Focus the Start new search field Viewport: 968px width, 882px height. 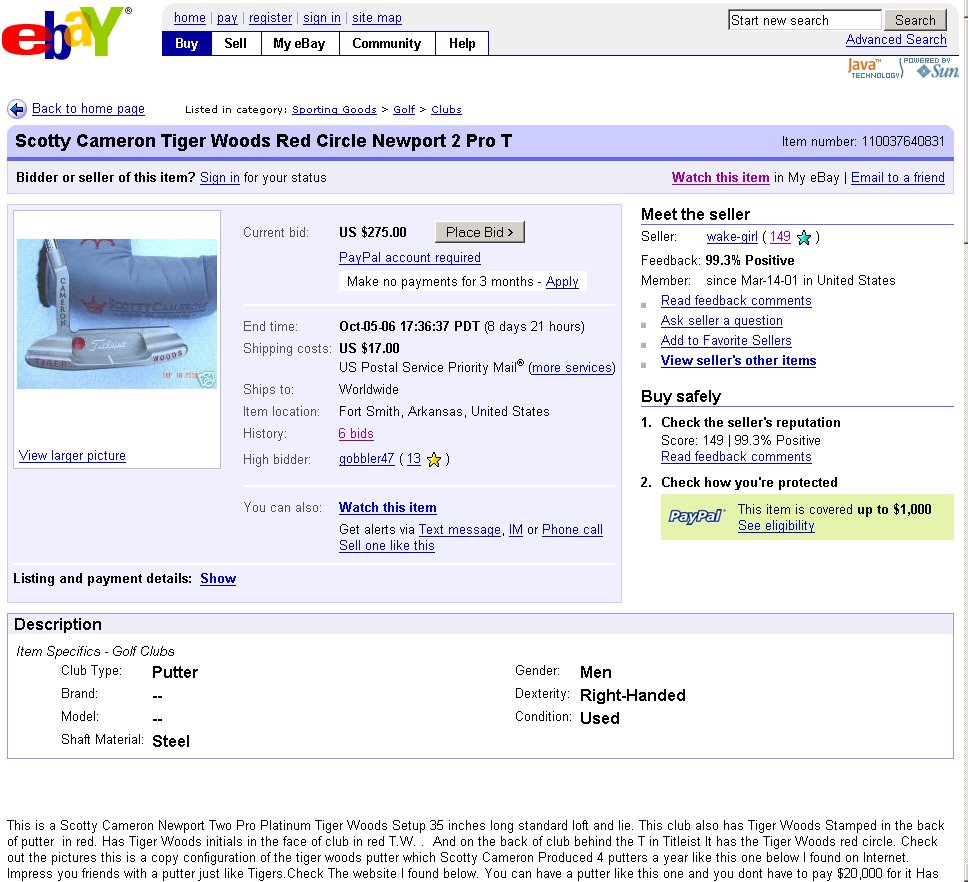pos(804,20)
